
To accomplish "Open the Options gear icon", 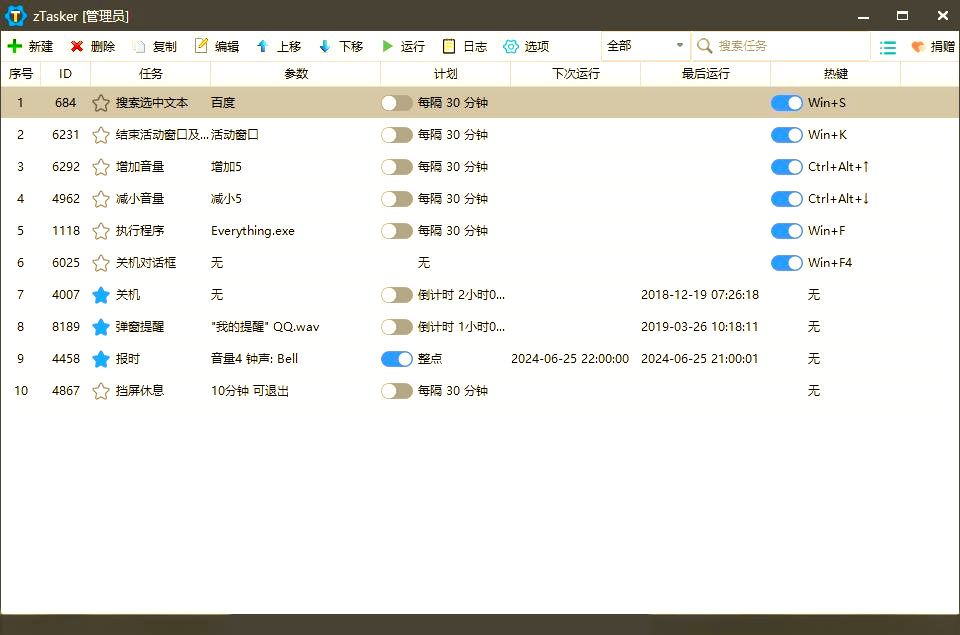I will pos(511,46).
